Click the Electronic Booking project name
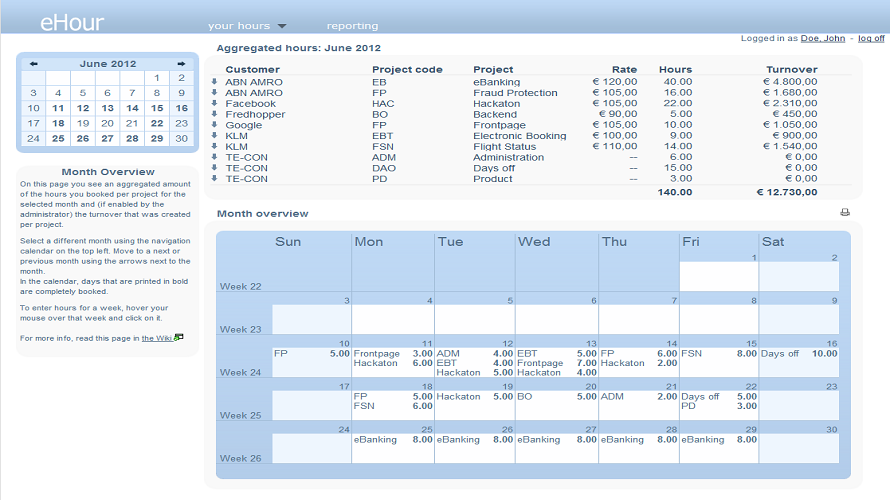 (x=520, y=136)
